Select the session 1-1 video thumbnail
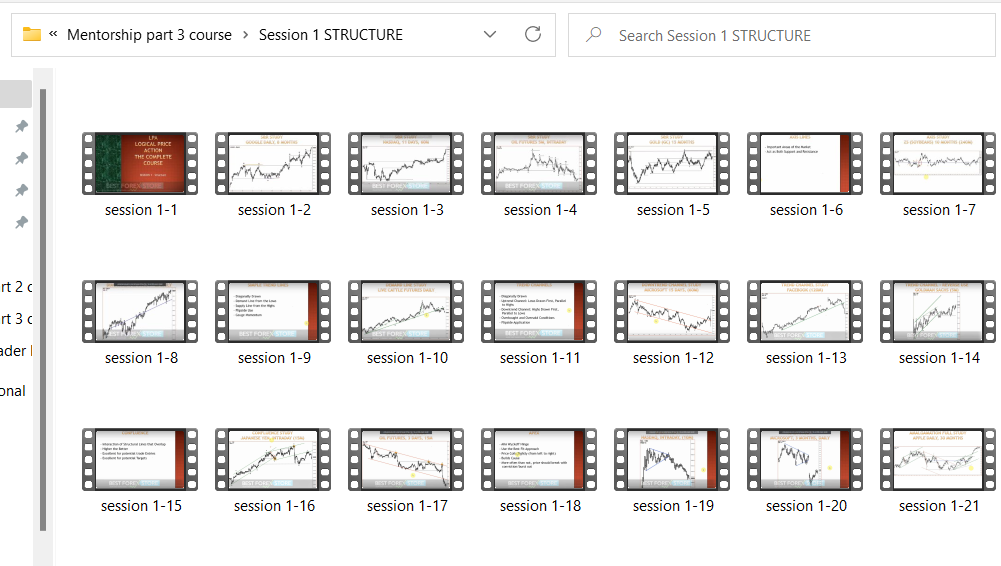 point(140,163)
